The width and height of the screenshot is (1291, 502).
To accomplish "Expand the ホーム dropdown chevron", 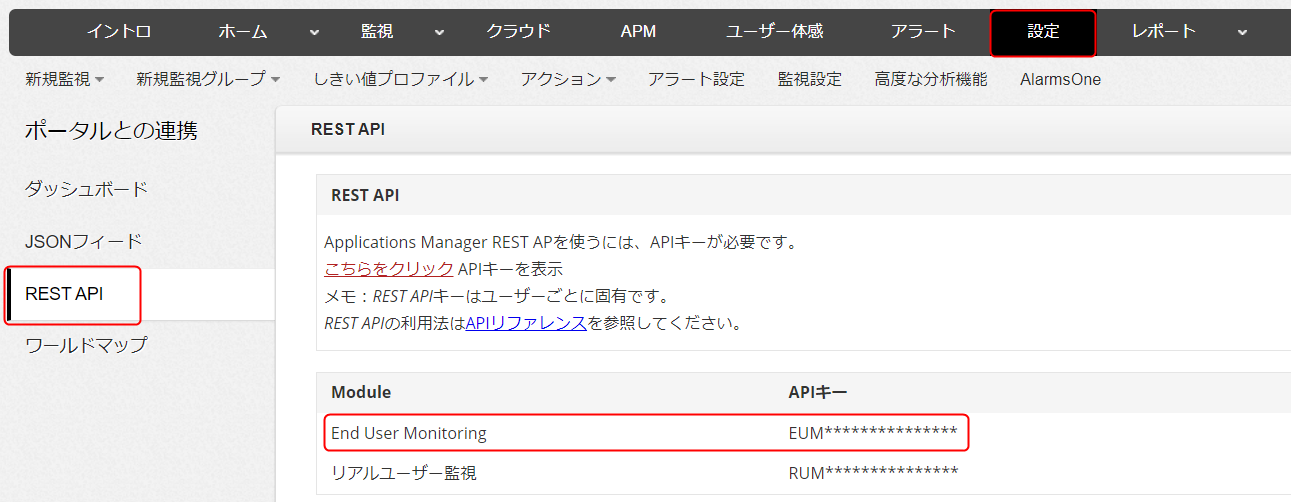I will coord(315,32).
